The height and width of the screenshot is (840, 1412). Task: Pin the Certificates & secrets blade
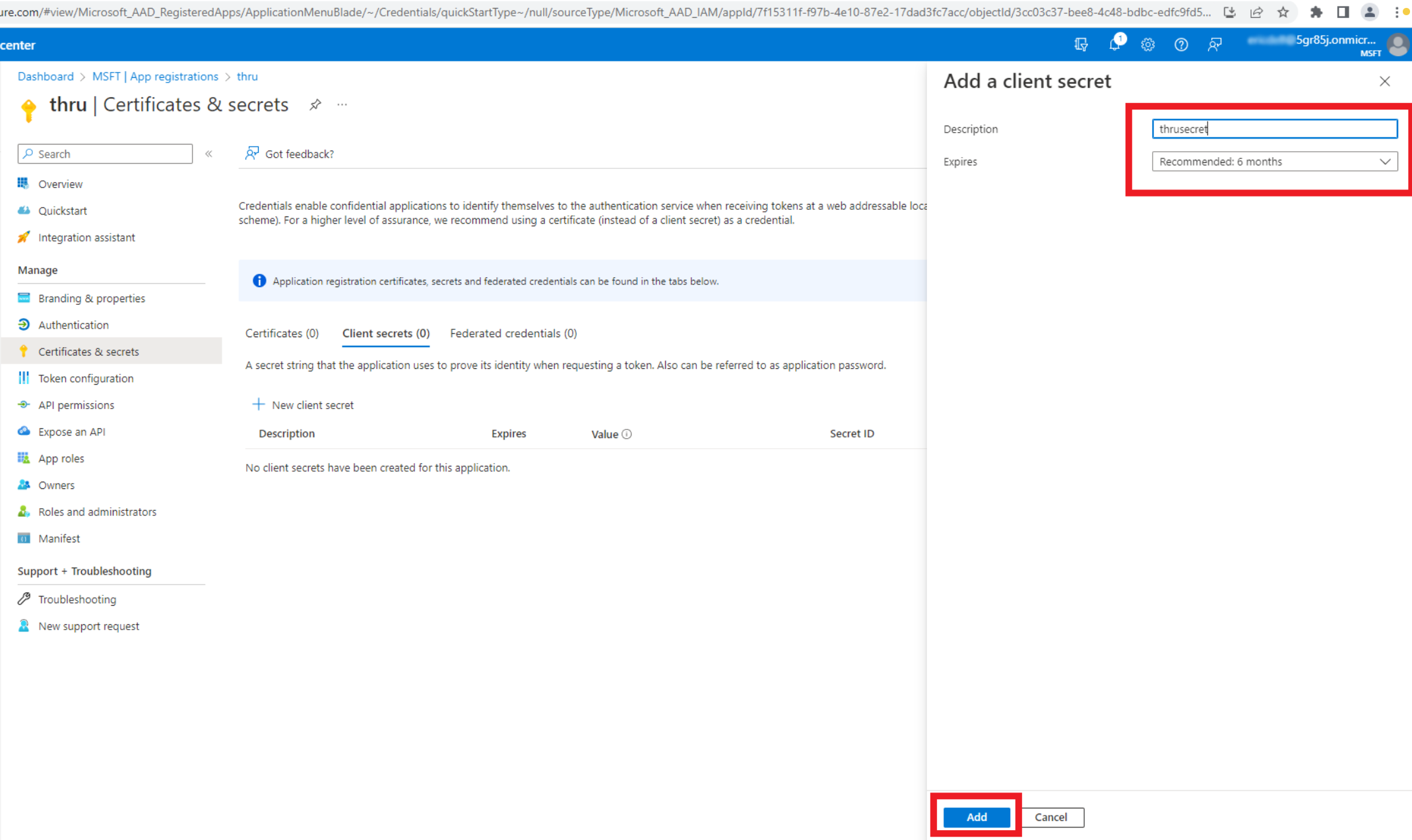[315, 104]
